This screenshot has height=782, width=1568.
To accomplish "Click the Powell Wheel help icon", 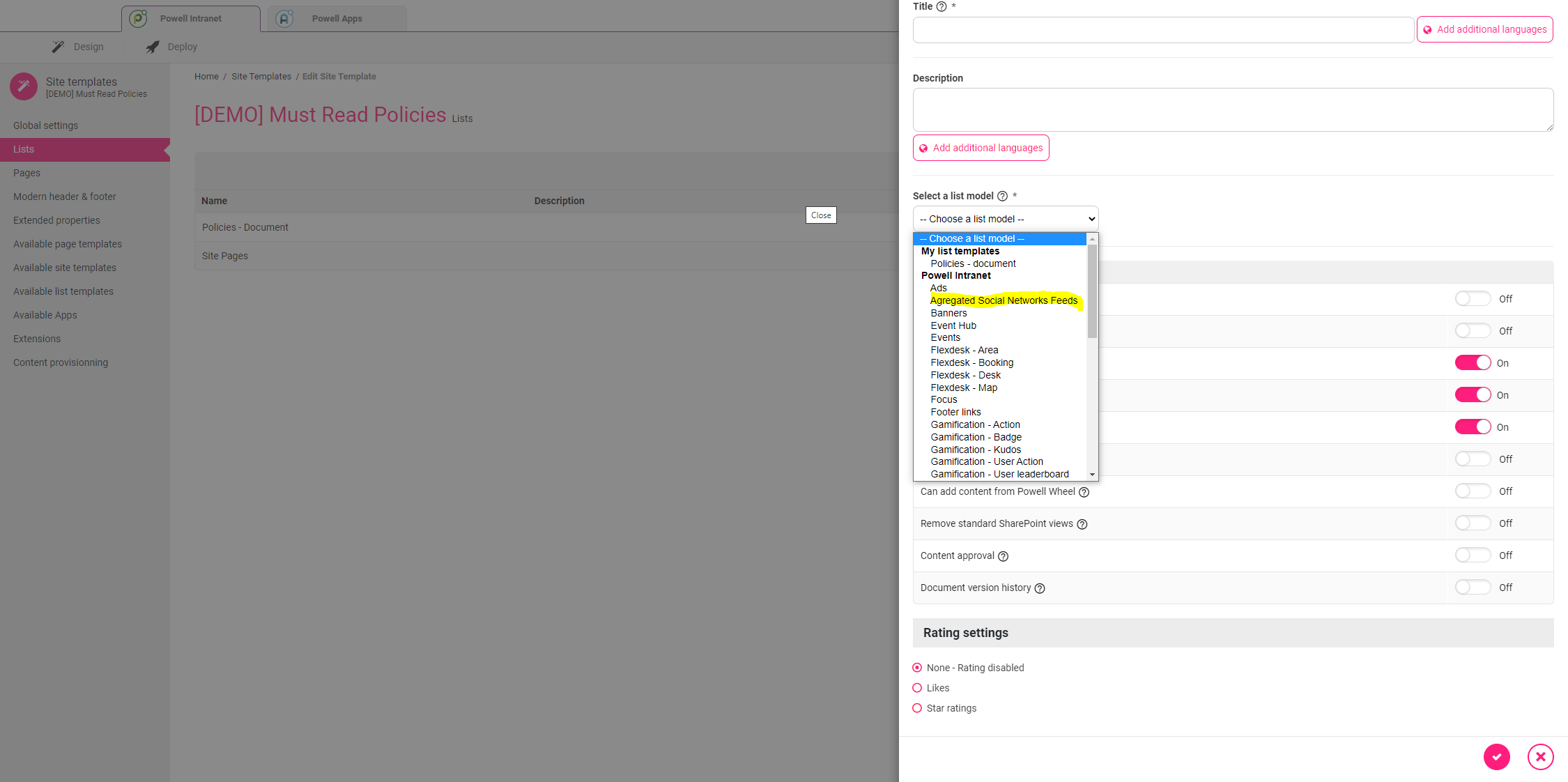I will click(1084, 492).
